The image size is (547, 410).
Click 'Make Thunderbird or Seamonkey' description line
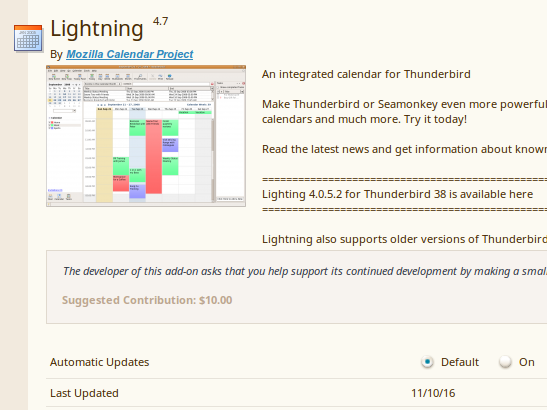(404, 104)
